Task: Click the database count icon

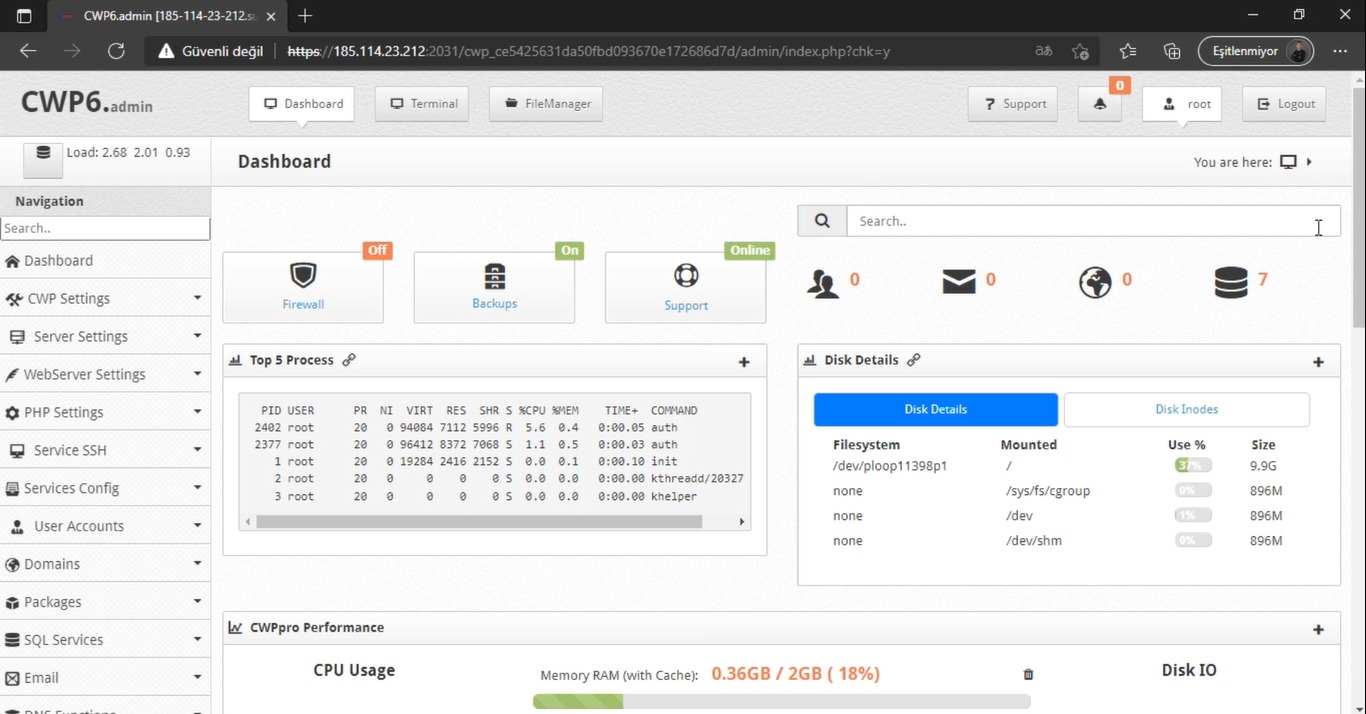Action: pyautogui.click(x=1231, y=283)
